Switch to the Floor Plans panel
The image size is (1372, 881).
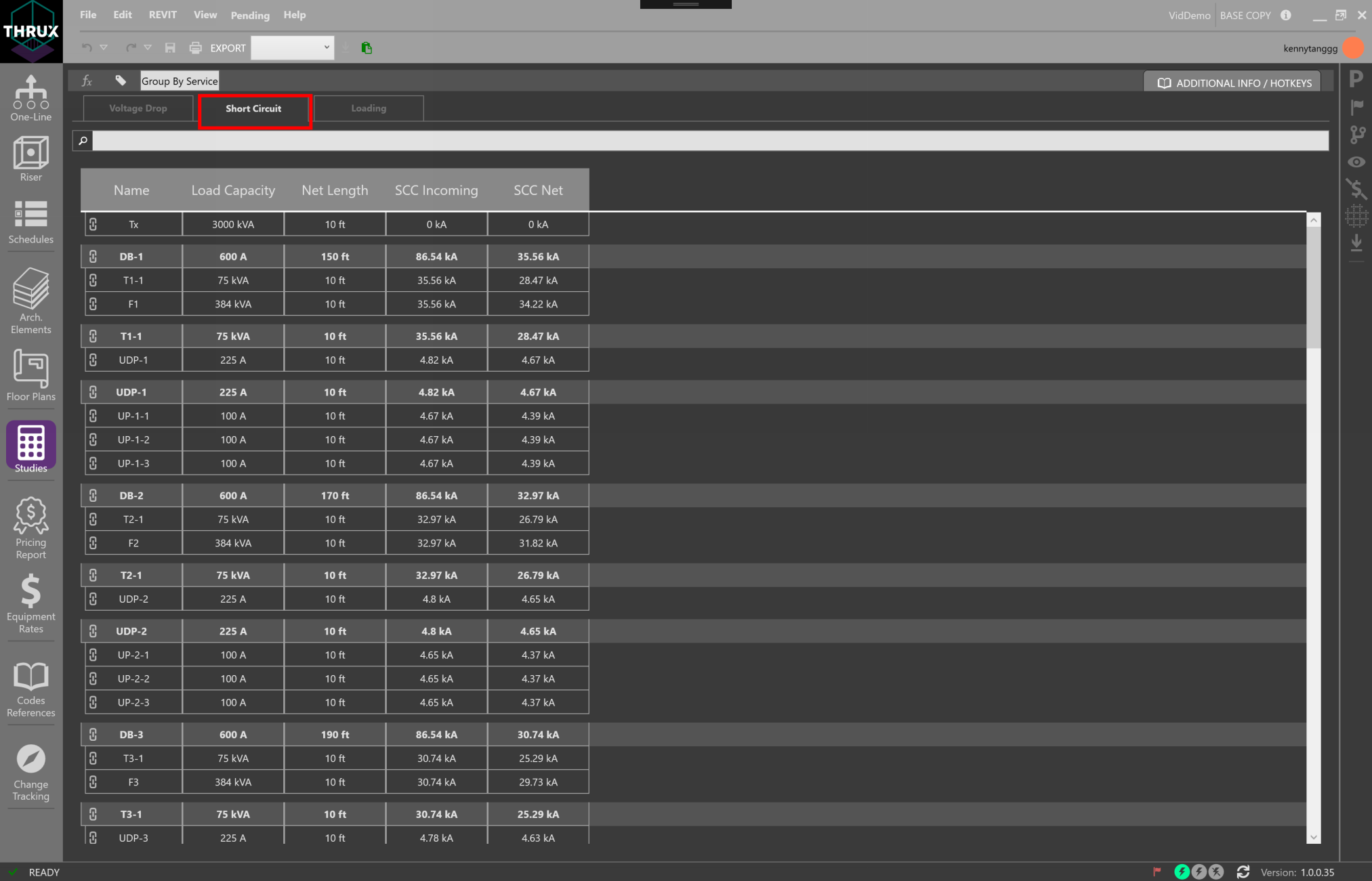[30, 377]
